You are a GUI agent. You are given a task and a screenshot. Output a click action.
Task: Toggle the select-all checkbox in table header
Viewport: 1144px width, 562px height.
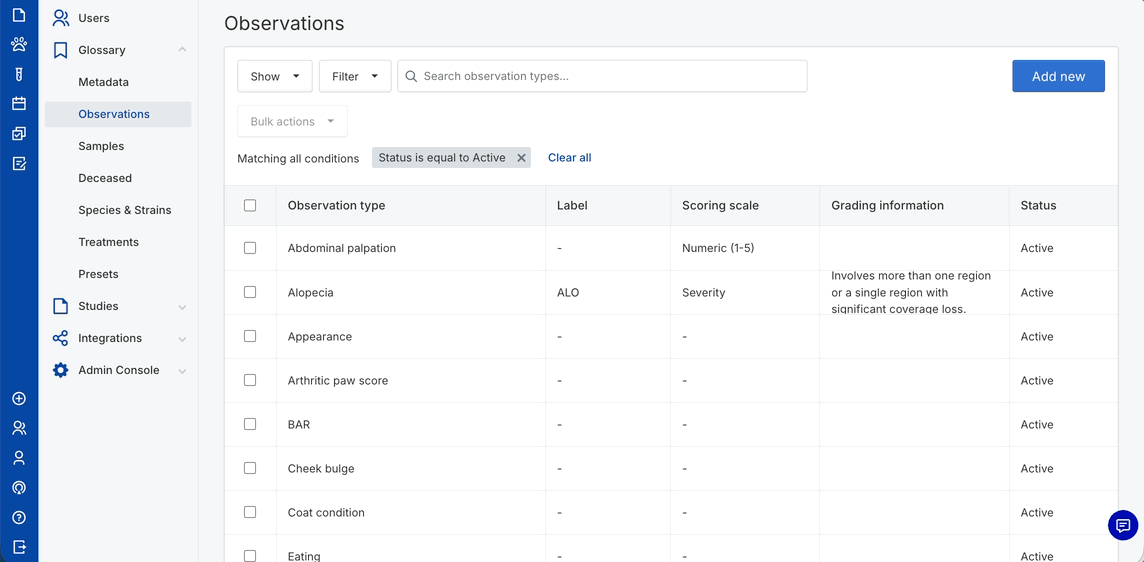[250, 205]
